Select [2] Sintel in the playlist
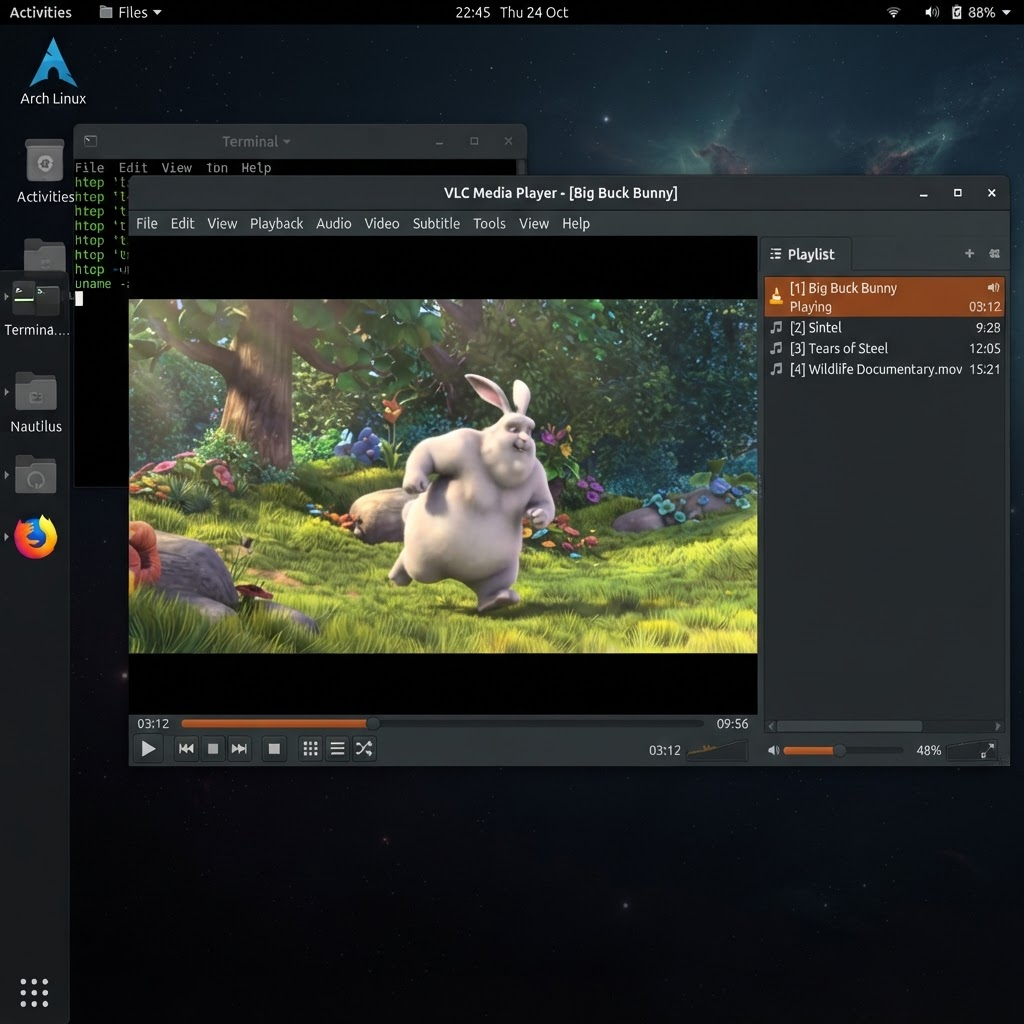1024x1024 pixels. pyautogui.click(x=884, y=327)
